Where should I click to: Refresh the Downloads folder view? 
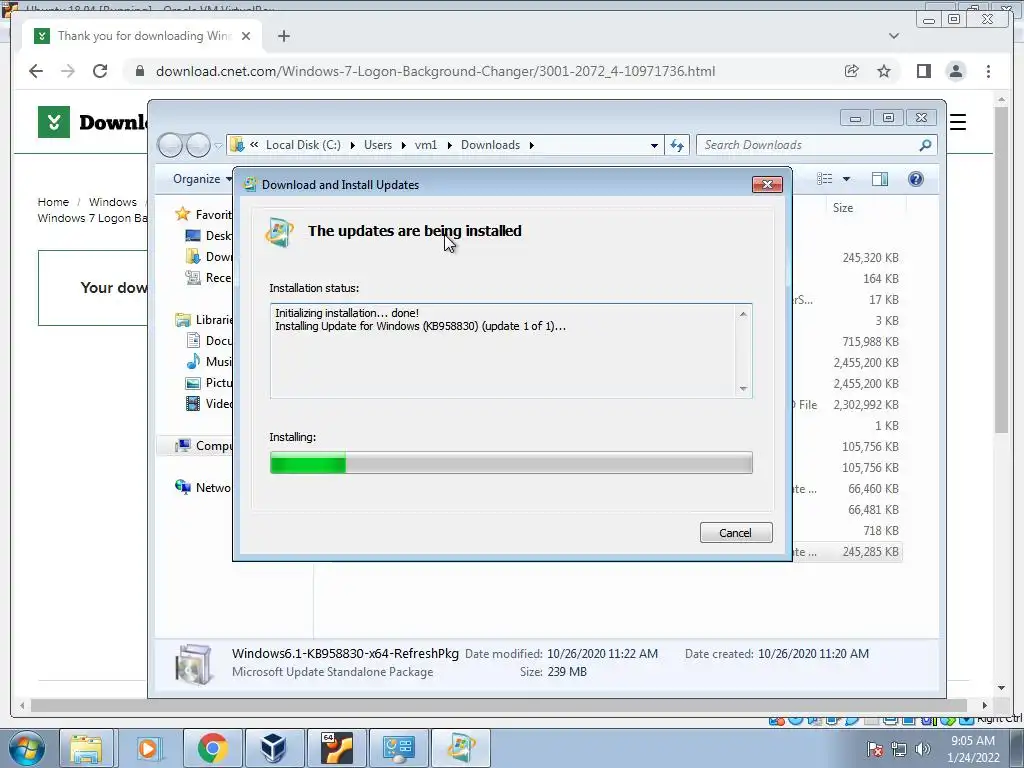point(677,145)
